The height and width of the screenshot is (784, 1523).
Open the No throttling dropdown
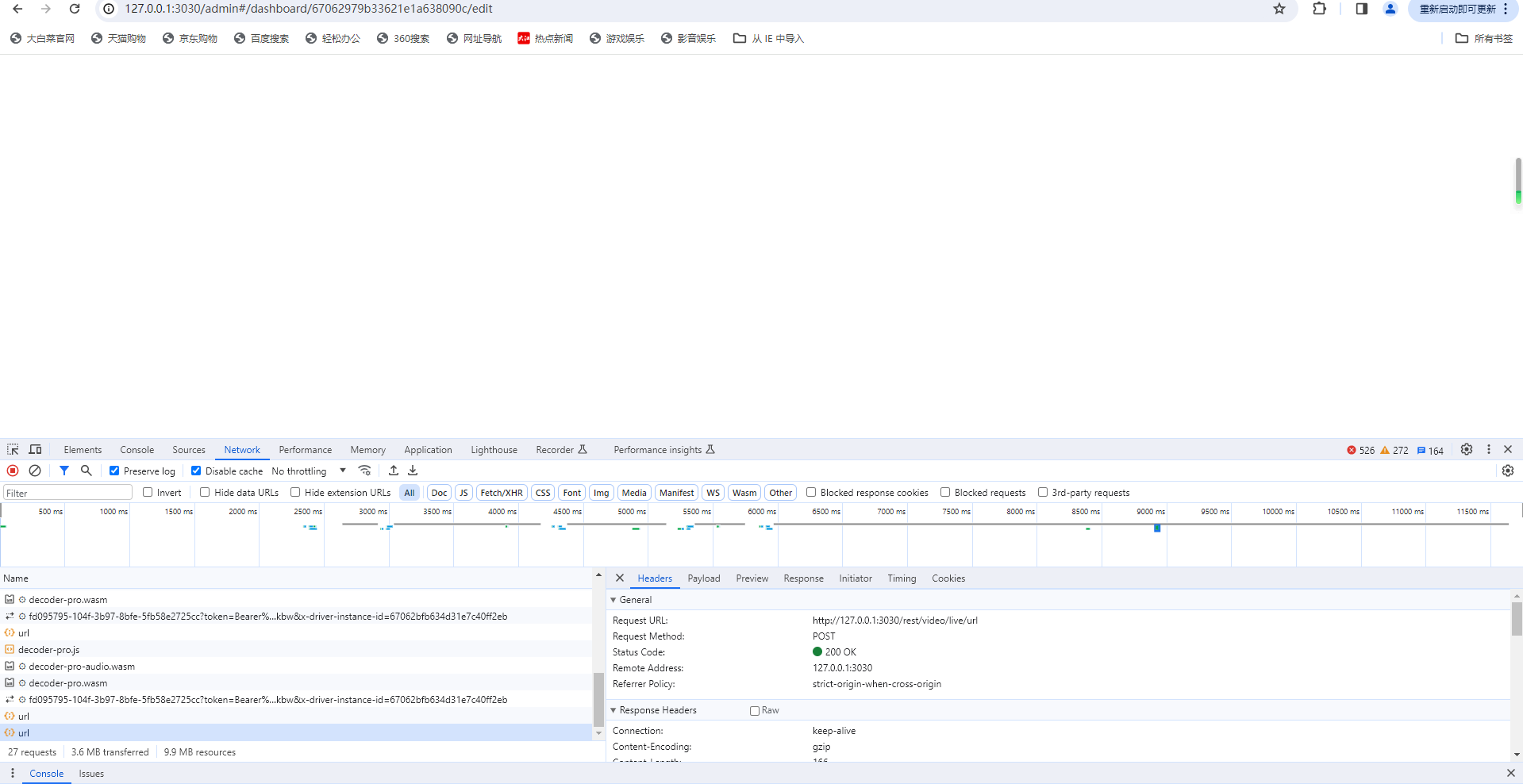[309, 471]
